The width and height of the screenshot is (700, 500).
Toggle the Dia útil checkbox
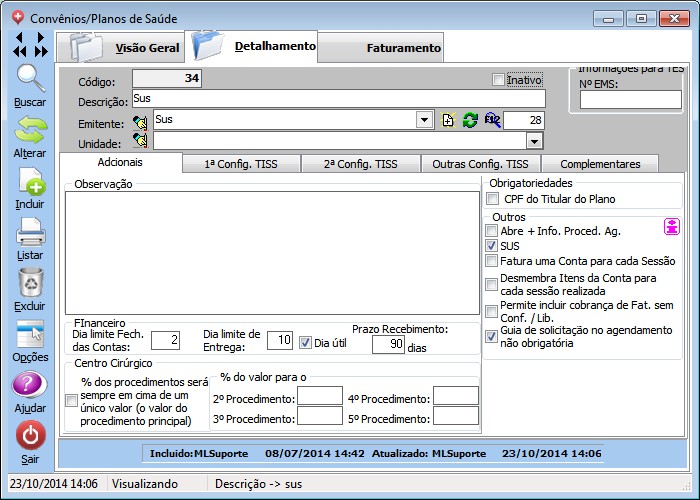pos(306,341)
